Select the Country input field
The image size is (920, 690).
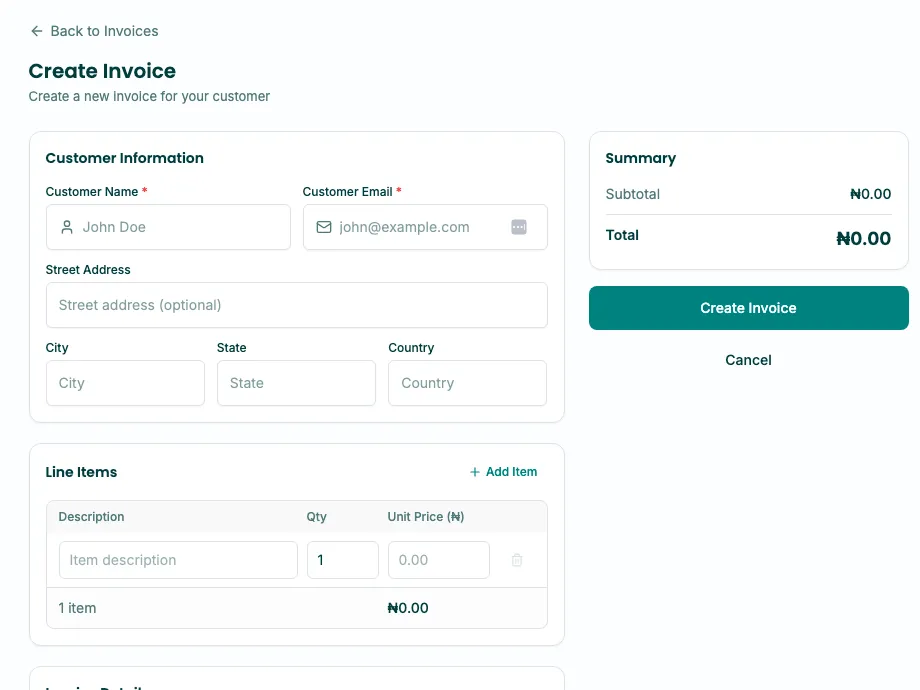(468, 383)
